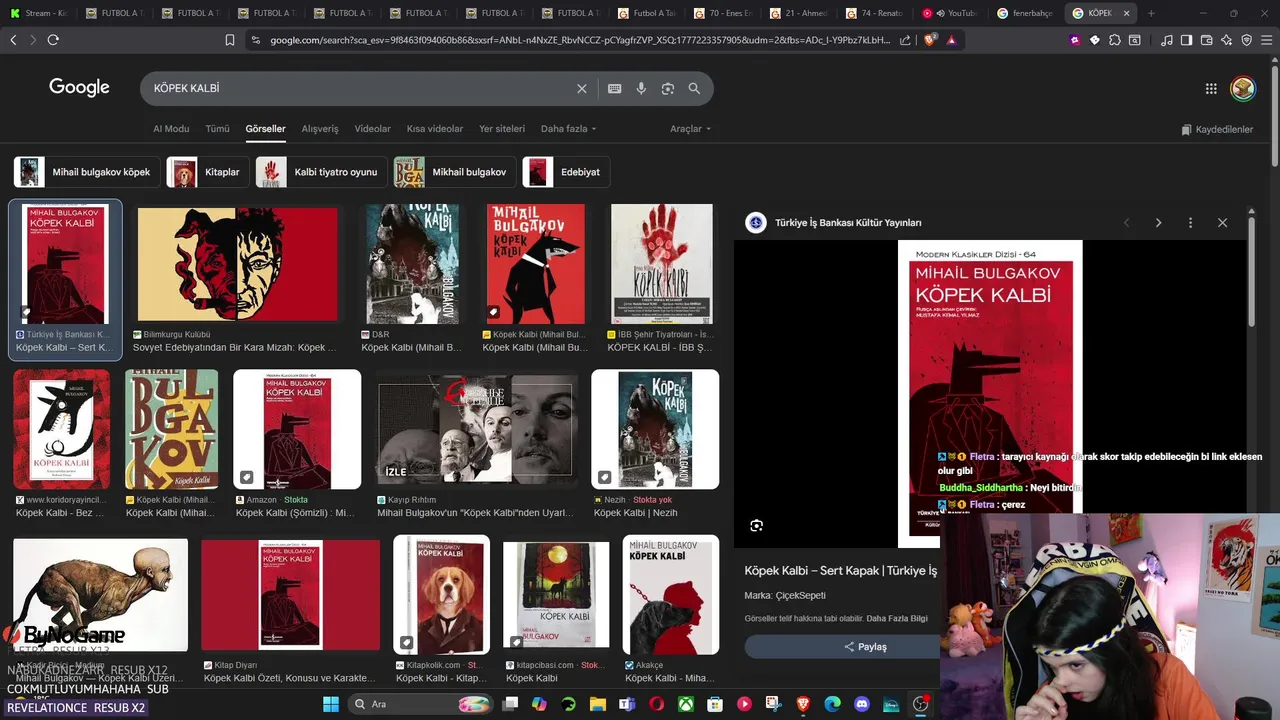Image resolution: width=1280 pixels, height=720 pixels.
Task: Open the on-screen keyboard input tool
Action: (x=615, y=88)
